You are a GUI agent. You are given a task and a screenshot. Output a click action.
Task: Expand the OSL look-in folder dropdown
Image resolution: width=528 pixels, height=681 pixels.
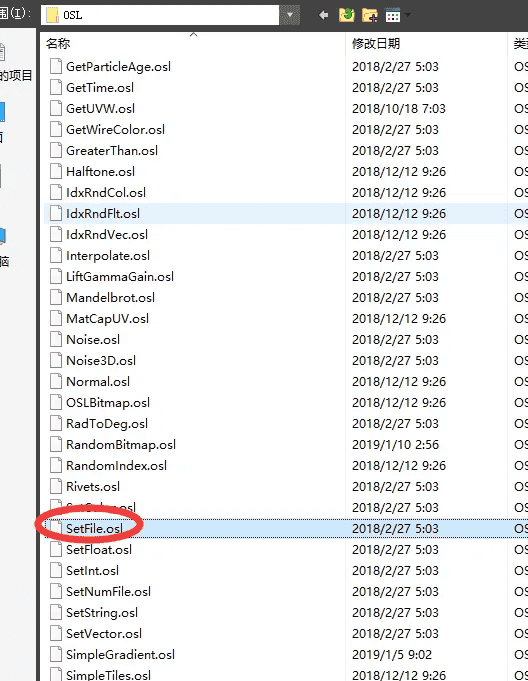[x=290, y=15]
